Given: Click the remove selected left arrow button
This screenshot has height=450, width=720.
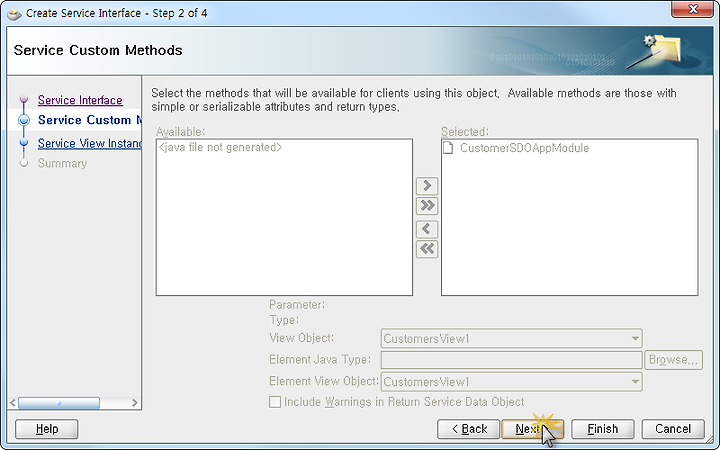Looking at the screenshot, I should [427, 229].
